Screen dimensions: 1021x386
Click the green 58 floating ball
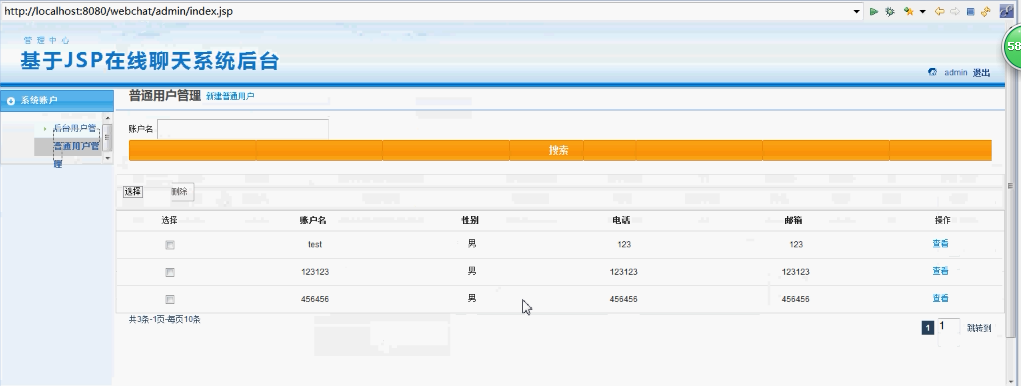(1012, 46)
